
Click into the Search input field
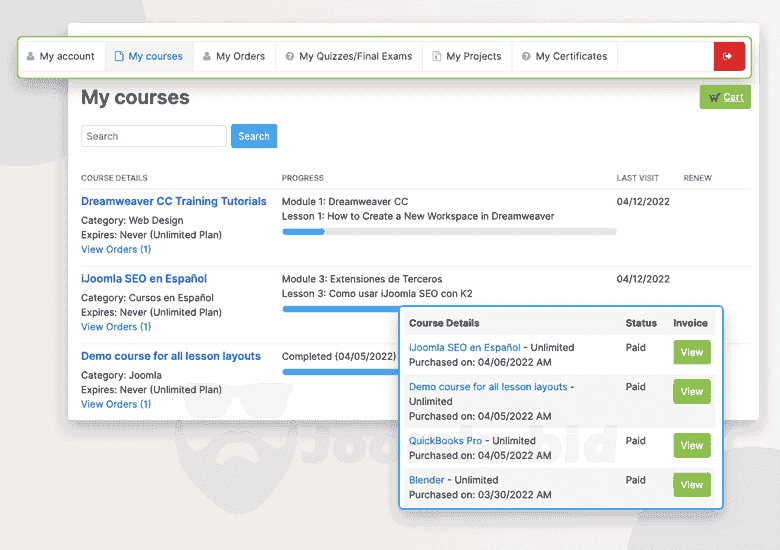(x=153, y=136)
